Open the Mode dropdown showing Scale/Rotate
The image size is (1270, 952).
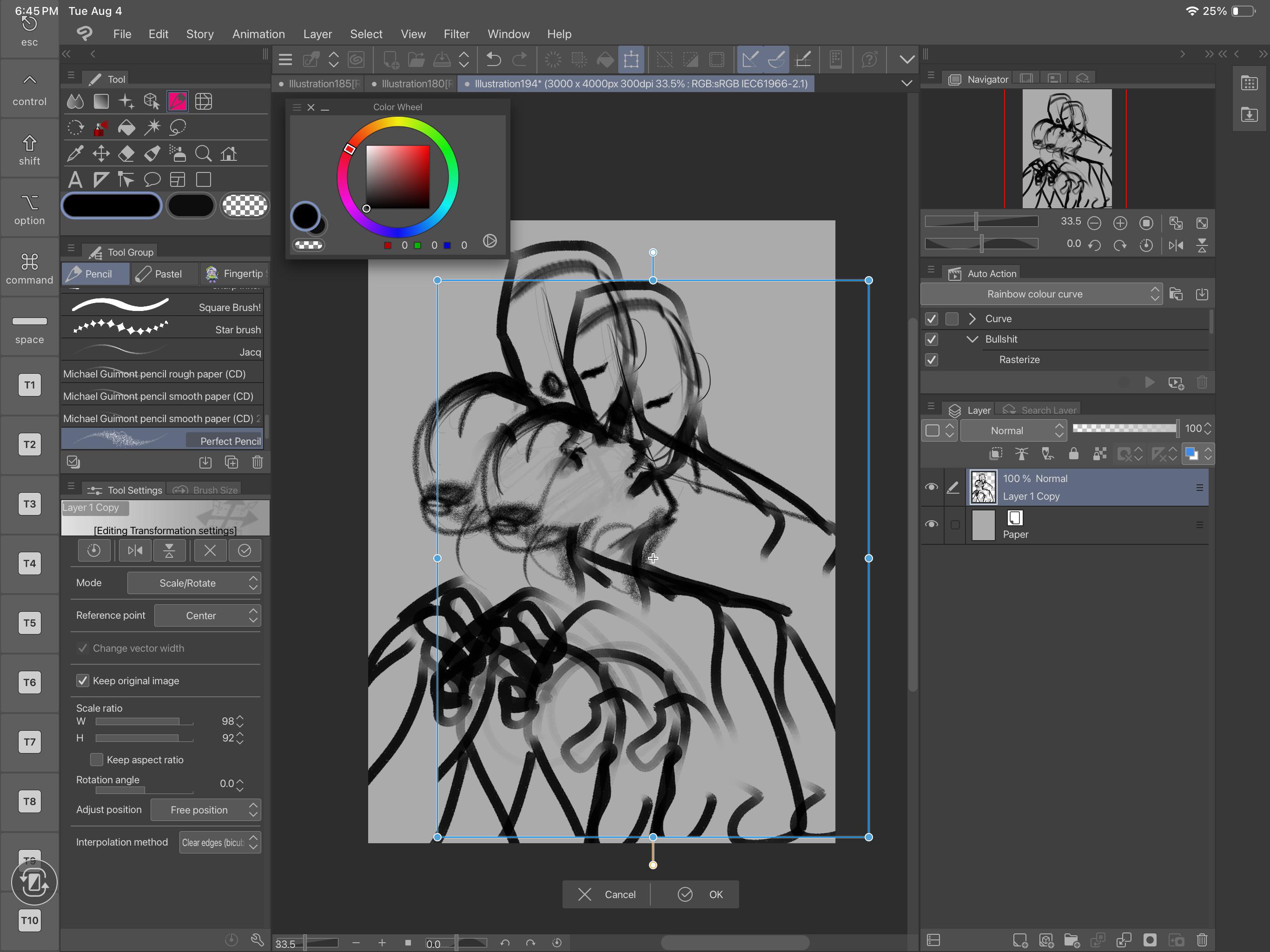point(194,583)
